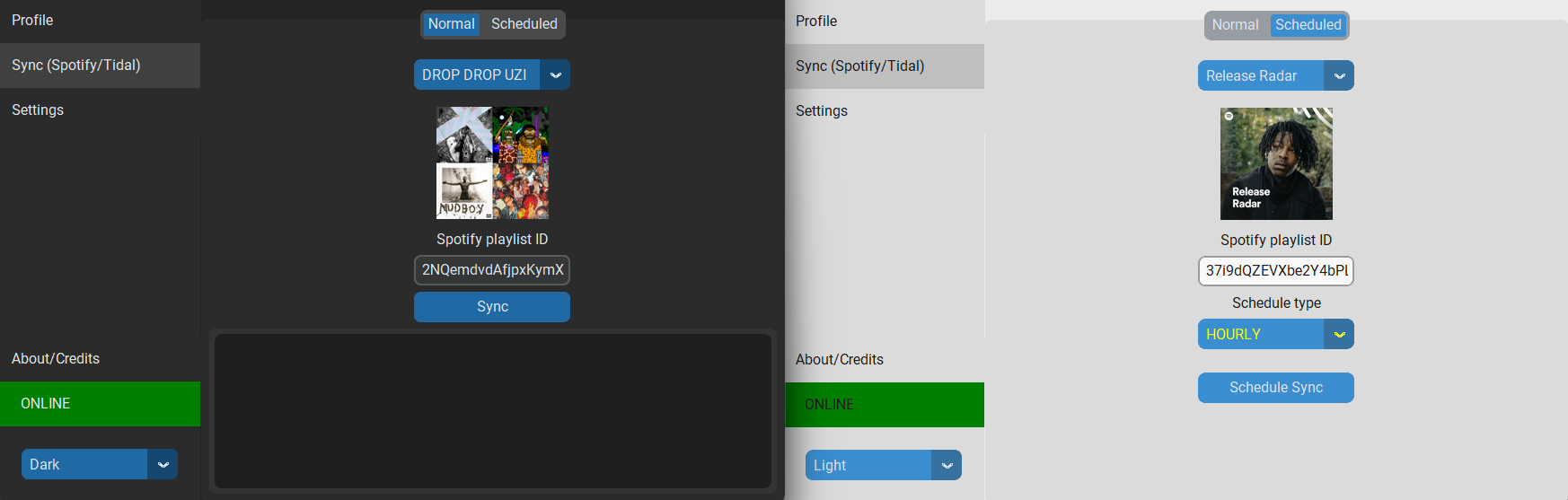Viewport: 1568px width, 500px height.
Task: Open Settings in the light window sidebar
Action: [x=884, y=110]
